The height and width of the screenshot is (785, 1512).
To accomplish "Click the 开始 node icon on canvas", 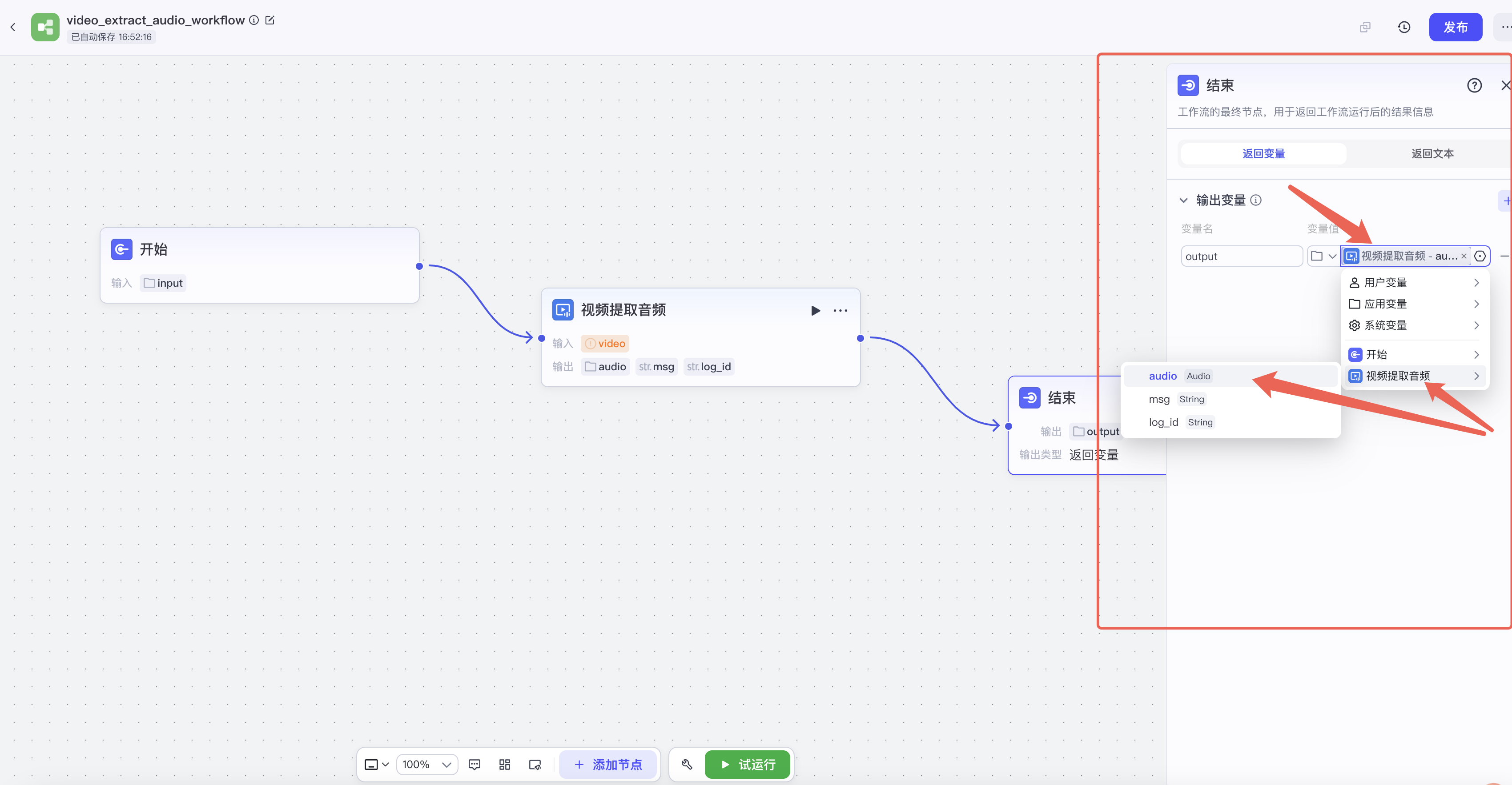I will [121, 249].
